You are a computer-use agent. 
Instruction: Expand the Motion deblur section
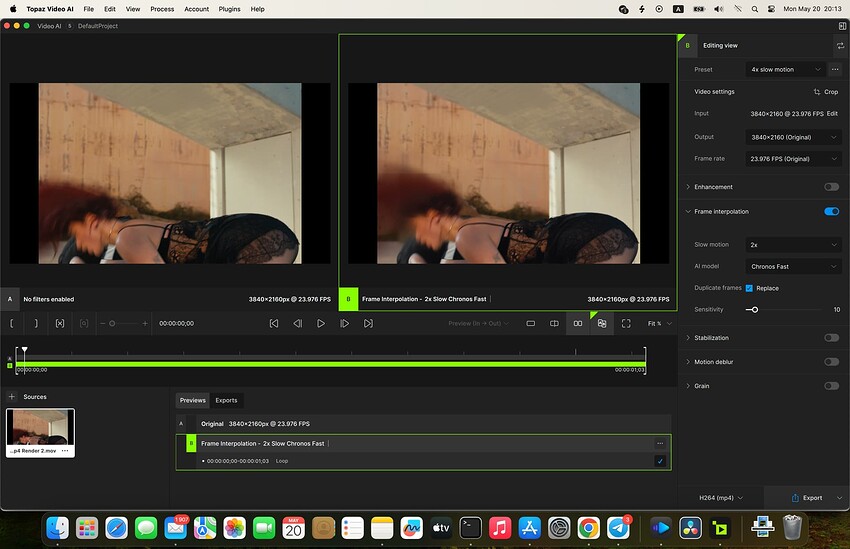[x=688, y=362]
